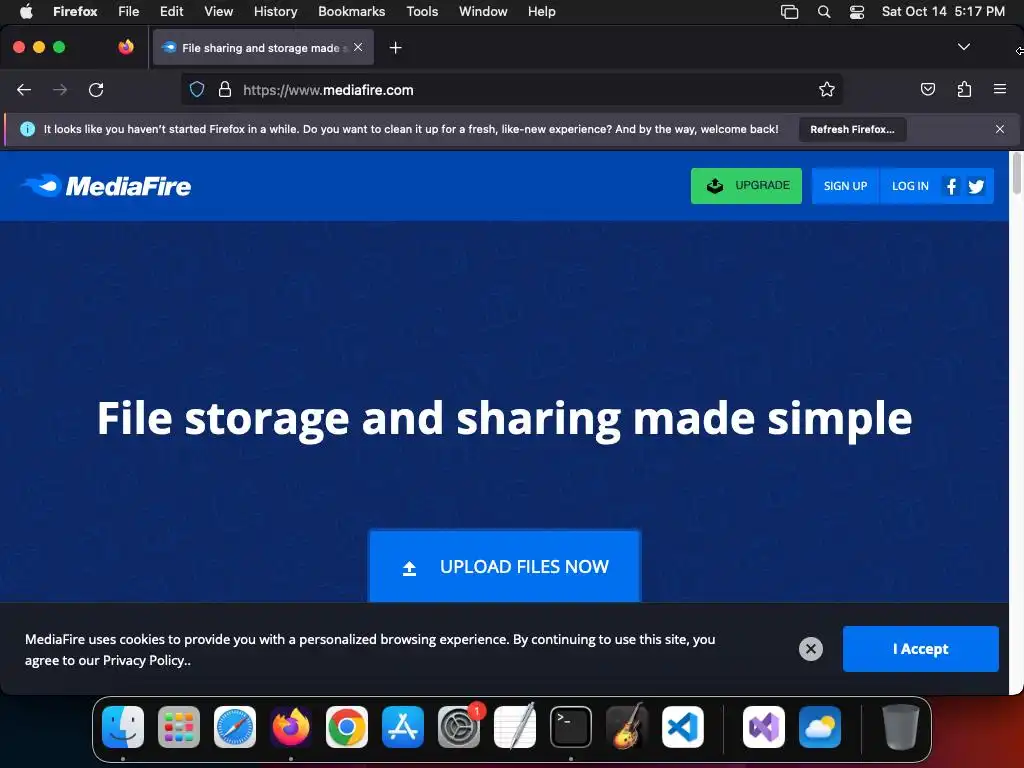Expand the list all tabs chevron
Image resolution: width=1024 pixels, height=768 pixels.
click(x=963, y=47)
